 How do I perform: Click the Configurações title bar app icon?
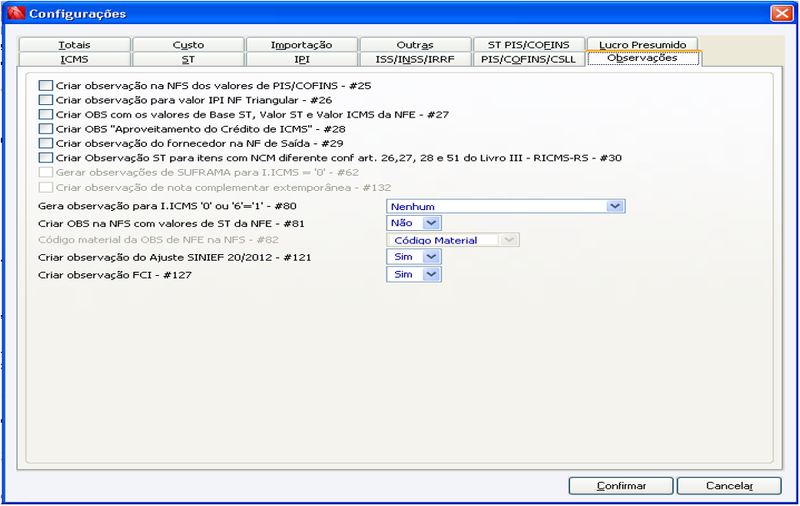tap(16, 13)
